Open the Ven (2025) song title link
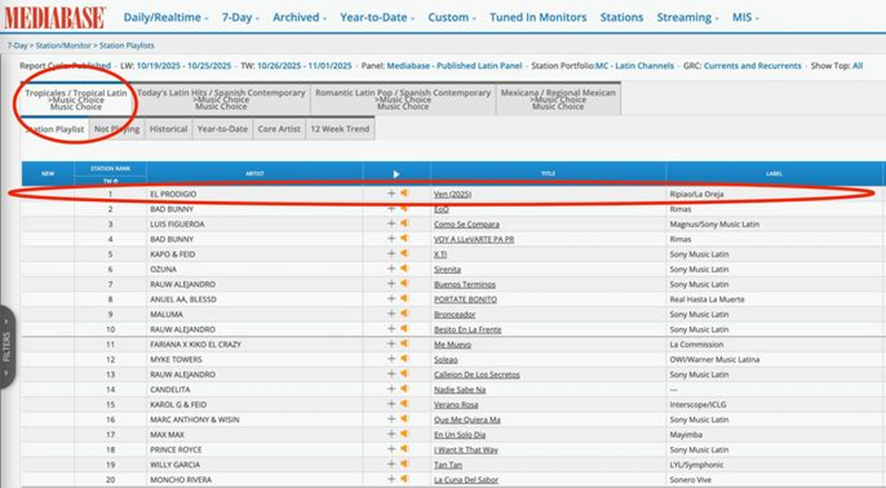 453,194
